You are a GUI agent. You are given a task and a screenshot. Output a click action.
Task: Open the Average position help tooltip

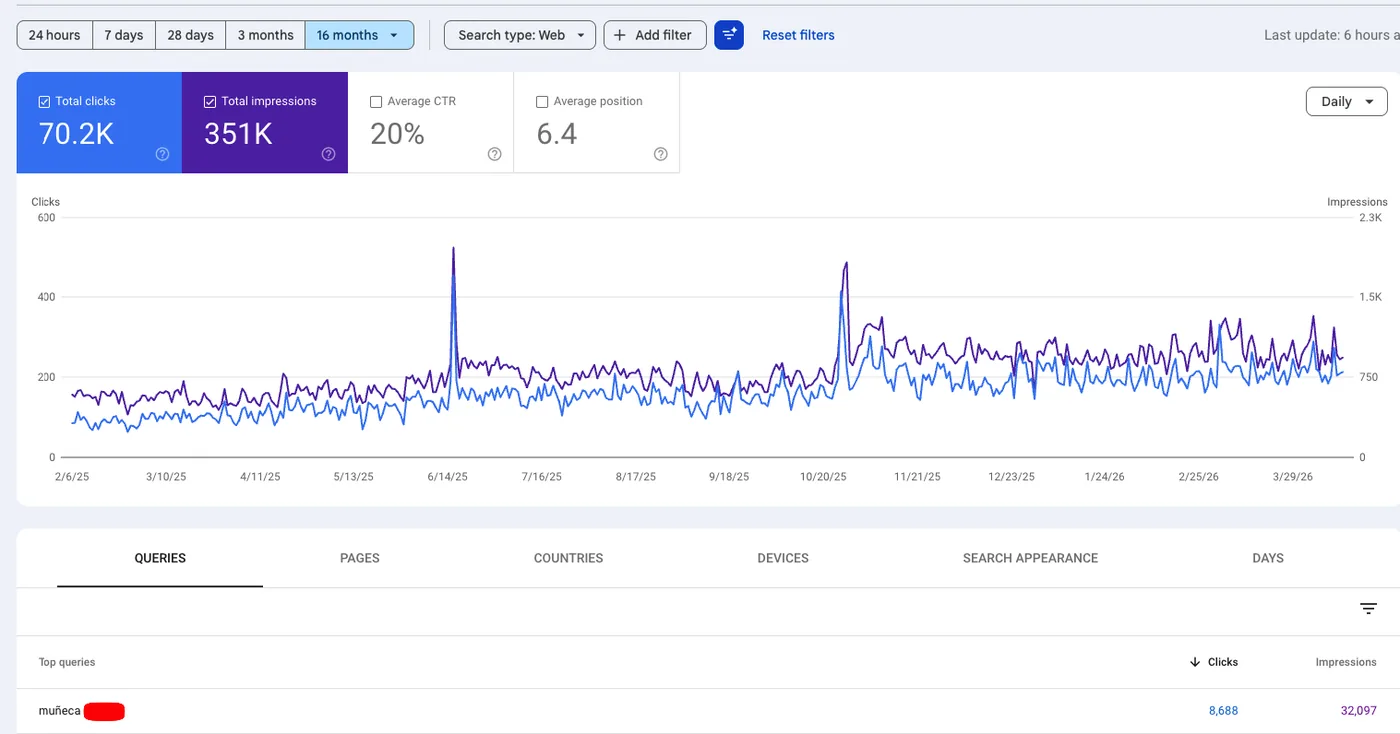[660, 154]
